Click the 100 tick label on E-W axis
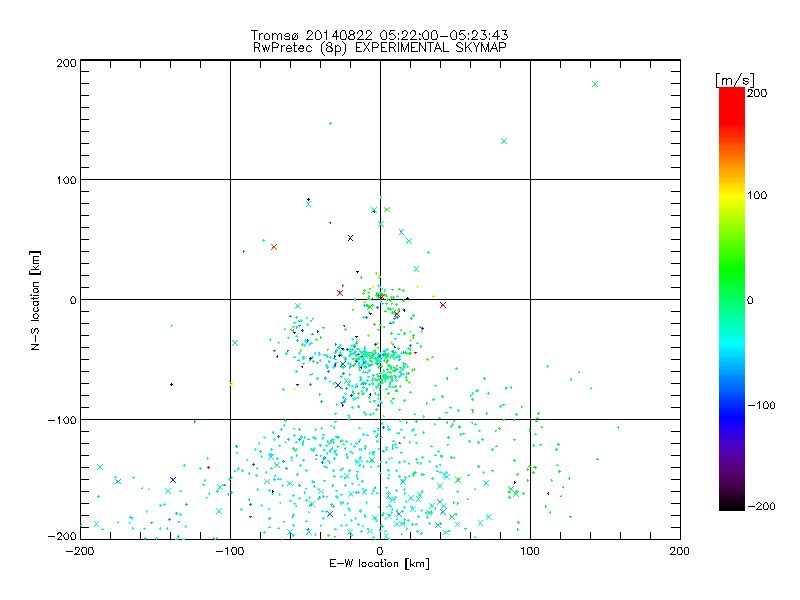Screen dimensions: 800x600 (530, 551)
